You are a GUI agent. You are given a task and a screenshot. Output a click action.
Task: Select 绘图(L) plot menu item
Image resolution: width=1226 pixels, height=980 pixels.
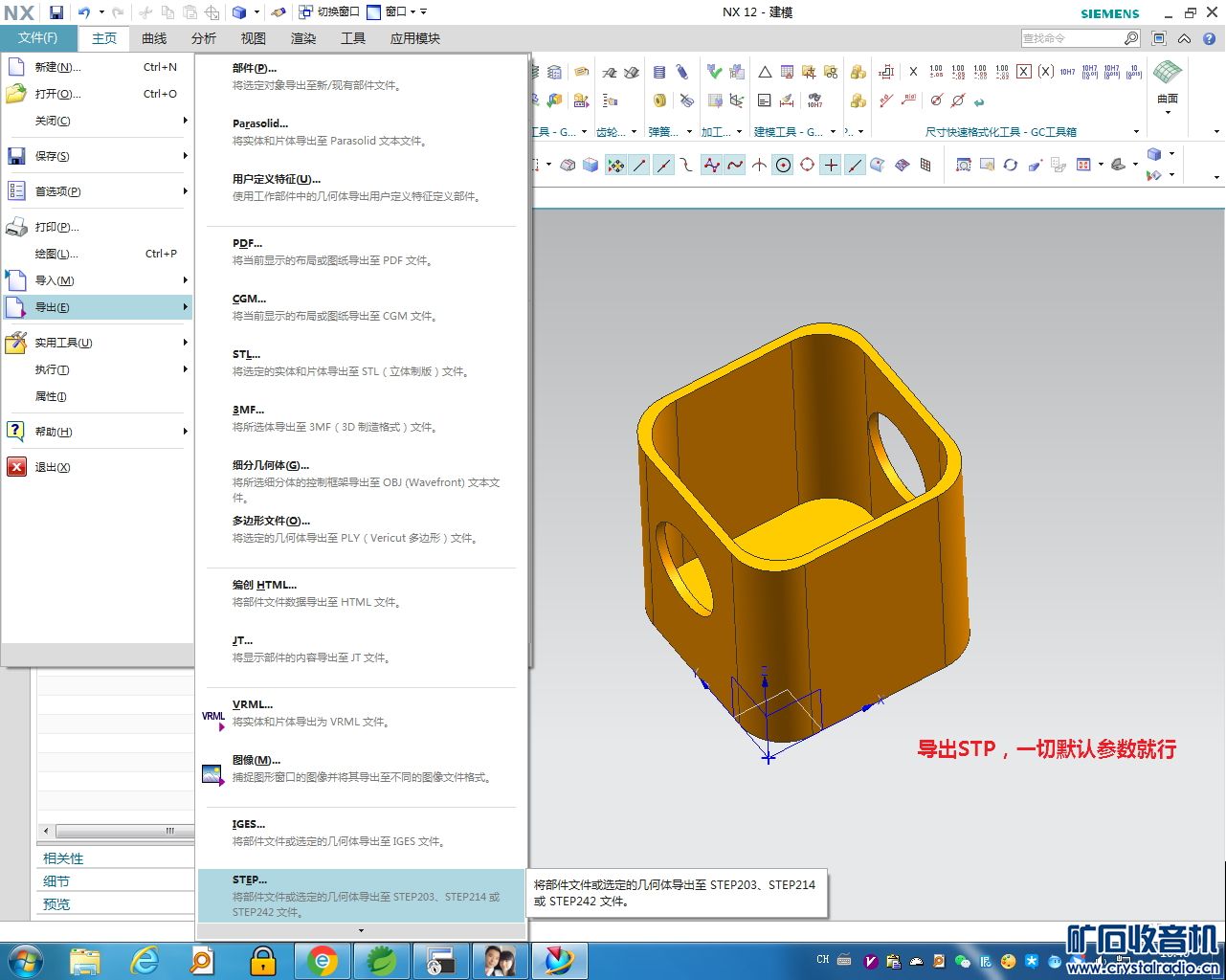coord(96,254)
